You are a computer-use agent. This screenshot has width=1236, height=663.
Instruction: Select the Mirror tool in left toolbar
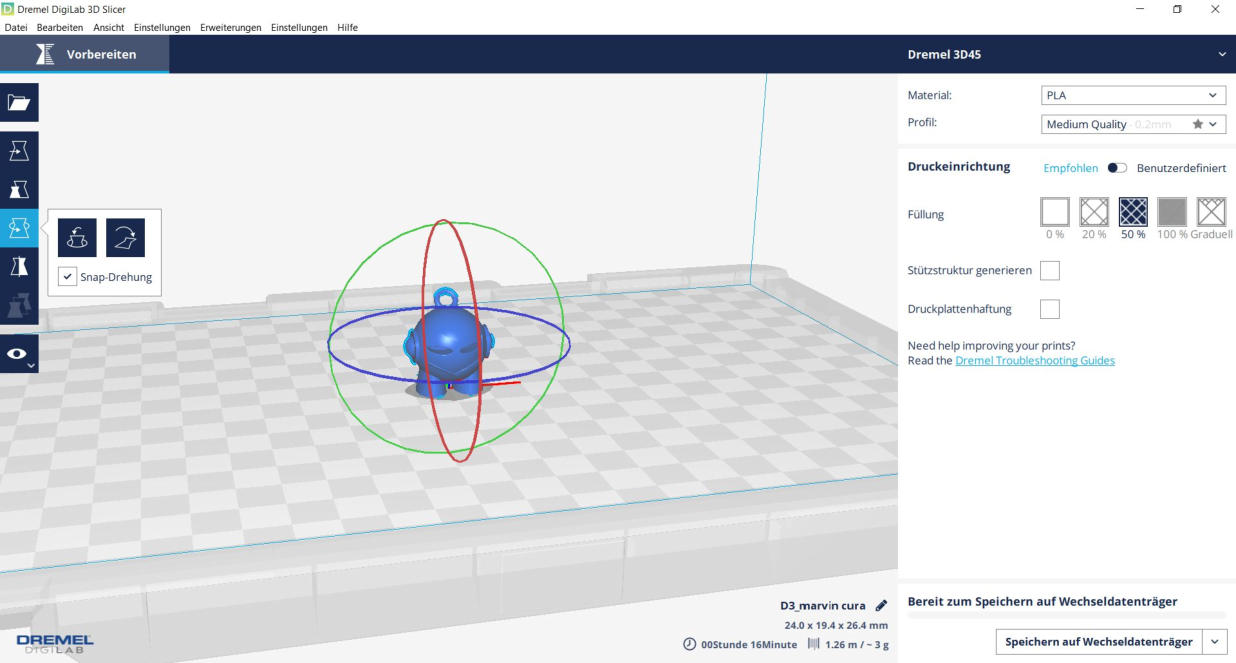(19, 266)
